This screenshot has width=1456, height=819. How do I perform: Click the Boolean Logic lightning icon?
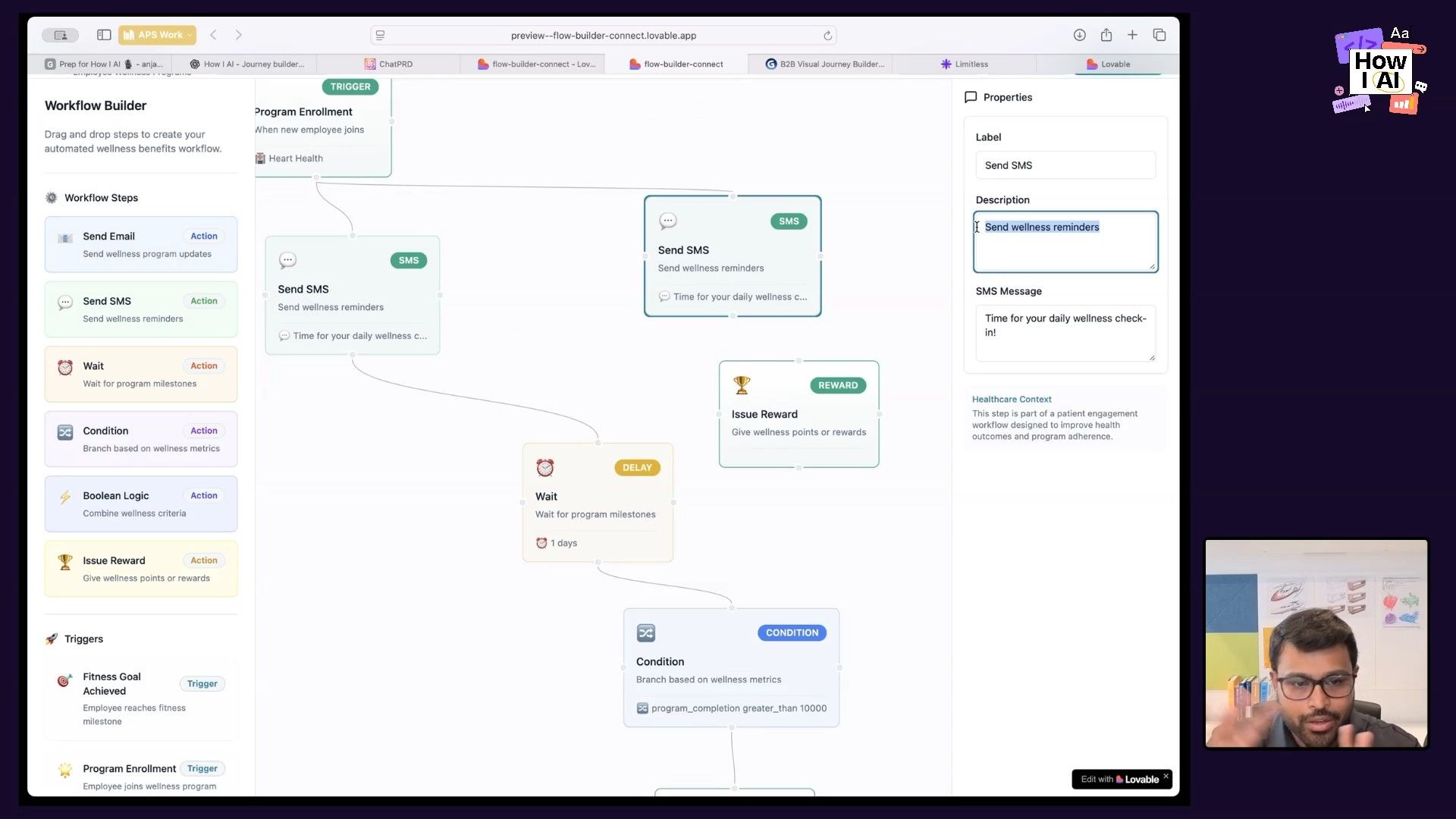65,497
